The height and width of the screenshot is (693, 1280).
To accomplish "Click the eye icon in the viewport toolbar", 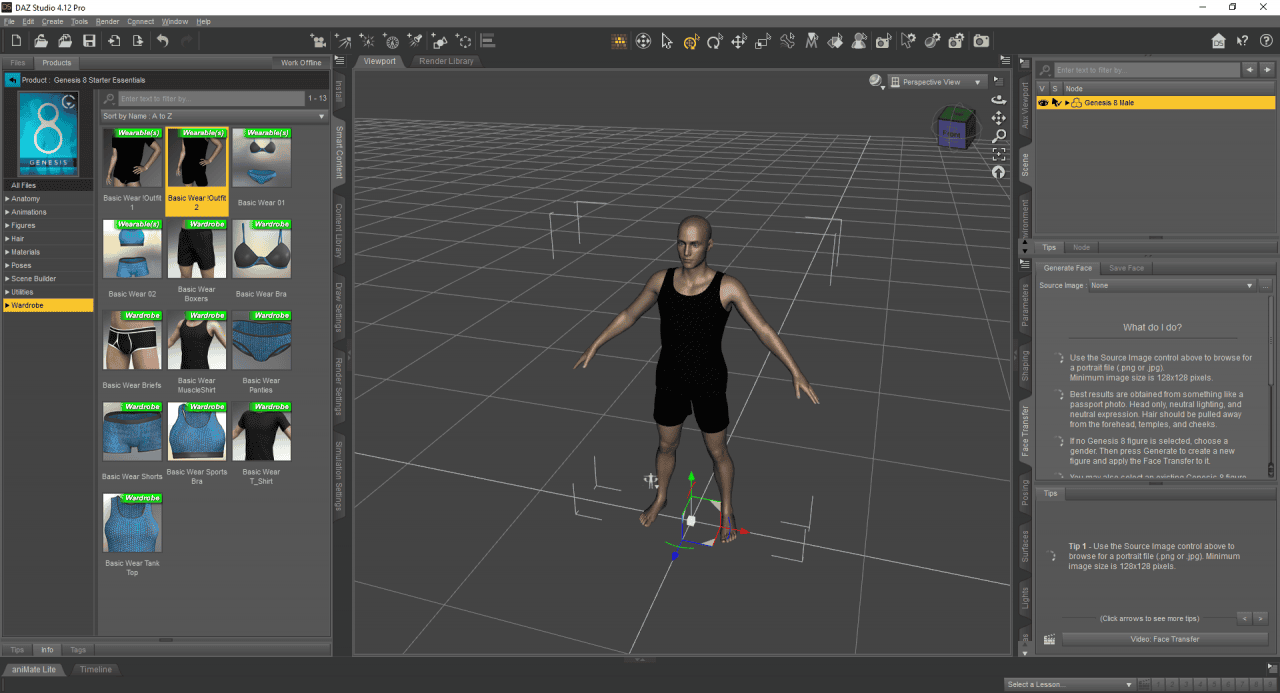I will [875, 81].
